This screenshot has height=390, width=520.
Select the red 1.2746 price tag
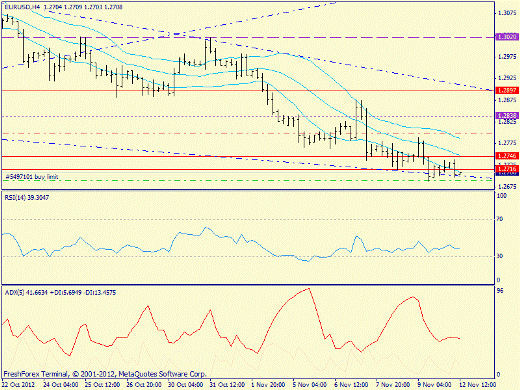point(507,156)
